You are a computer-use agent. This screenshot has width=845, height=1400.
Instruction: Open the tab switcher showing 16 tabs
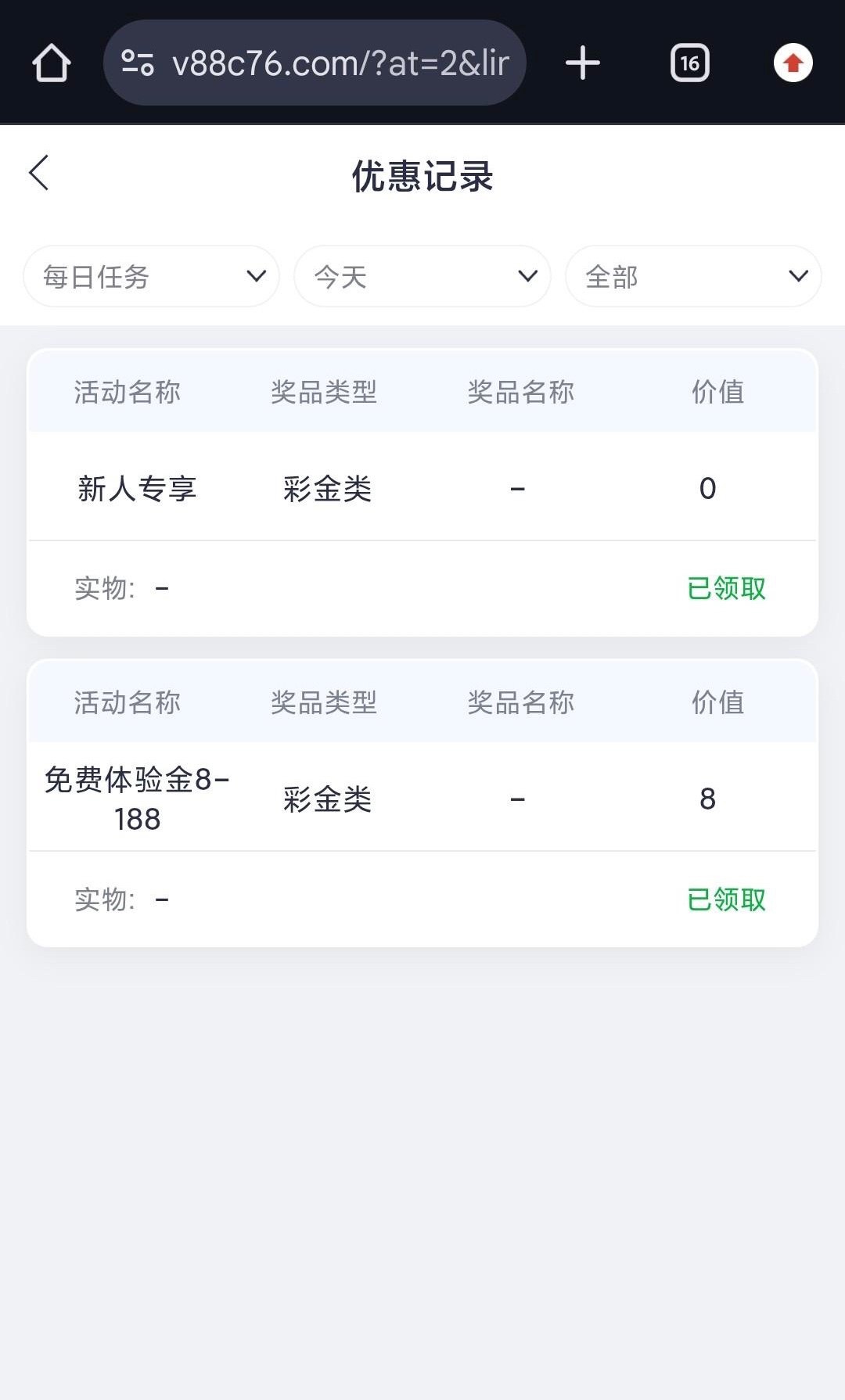coord(689,63)
